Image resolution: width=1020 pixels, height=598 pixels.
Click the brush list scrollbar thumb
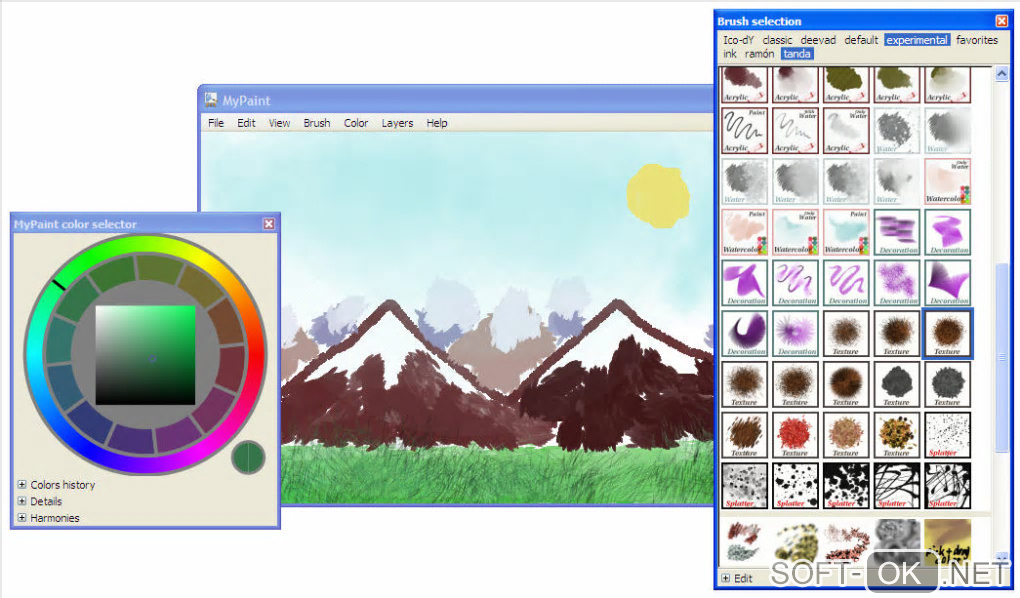(x=1002, y=357)
